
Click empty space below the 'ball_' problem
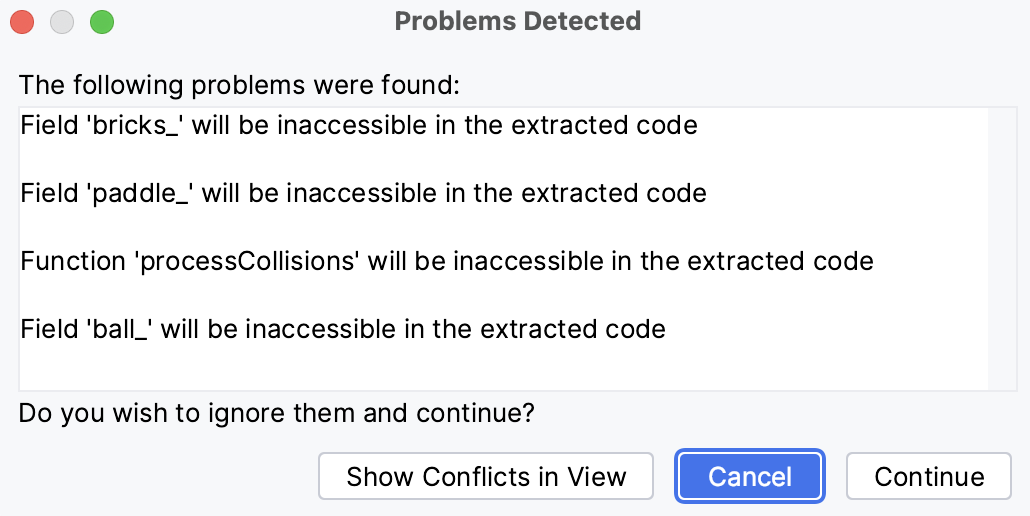point(500,366)
